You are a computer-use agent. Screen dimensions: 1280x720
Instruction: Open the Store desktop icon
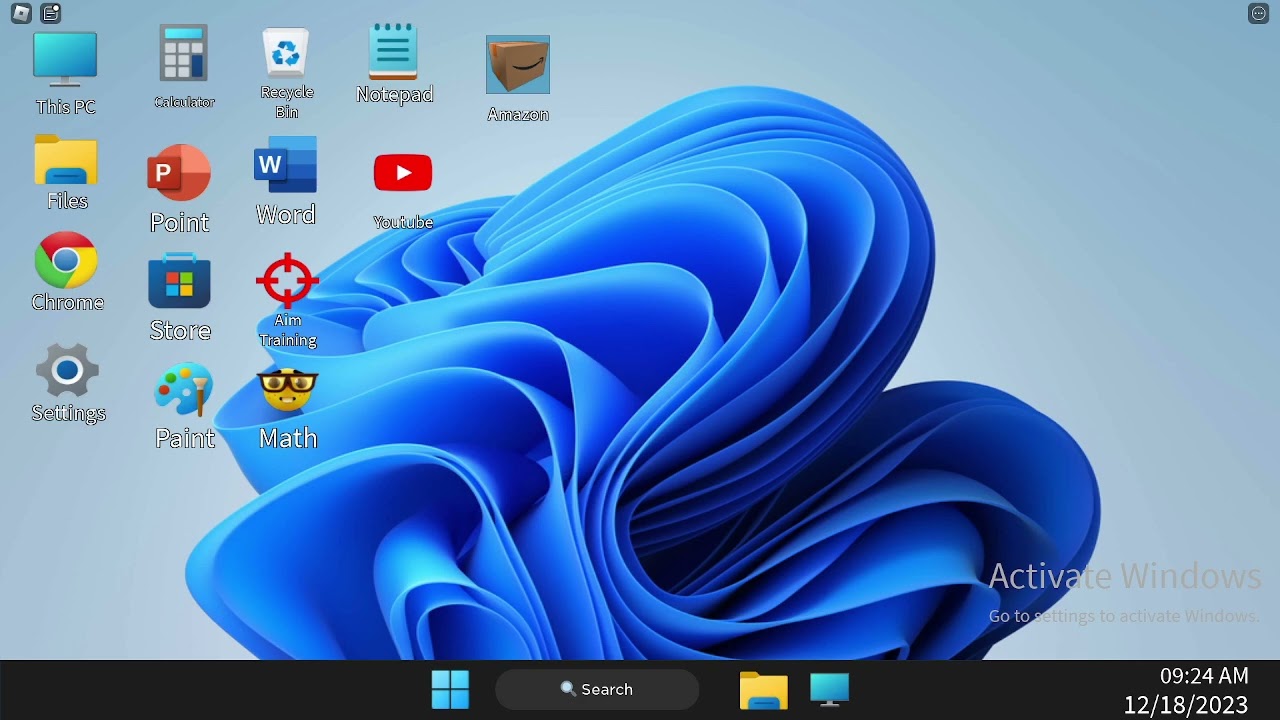point(179,281)
